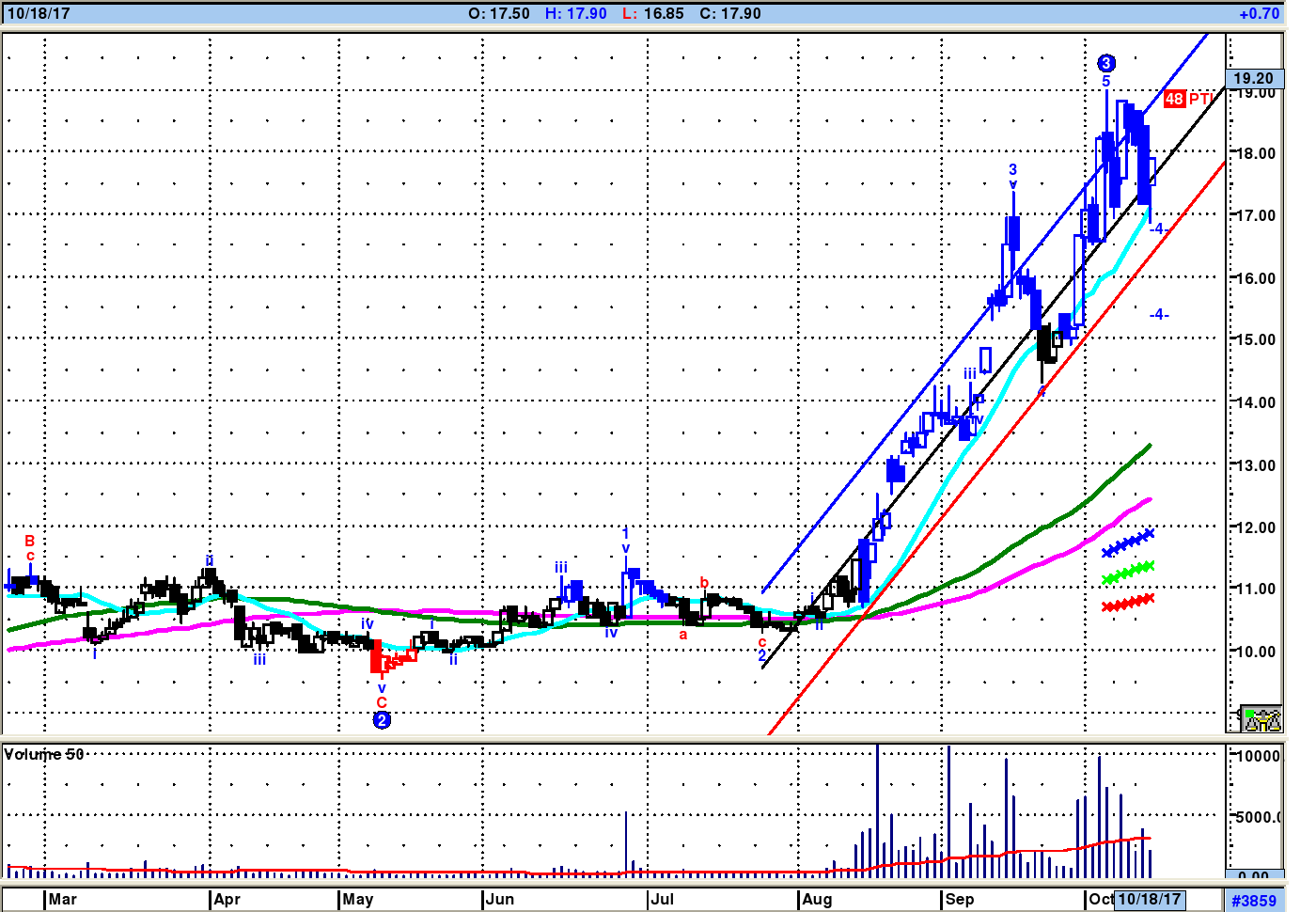
Task: Open the Volume 50 indicator label
Action: click(44, 754)
